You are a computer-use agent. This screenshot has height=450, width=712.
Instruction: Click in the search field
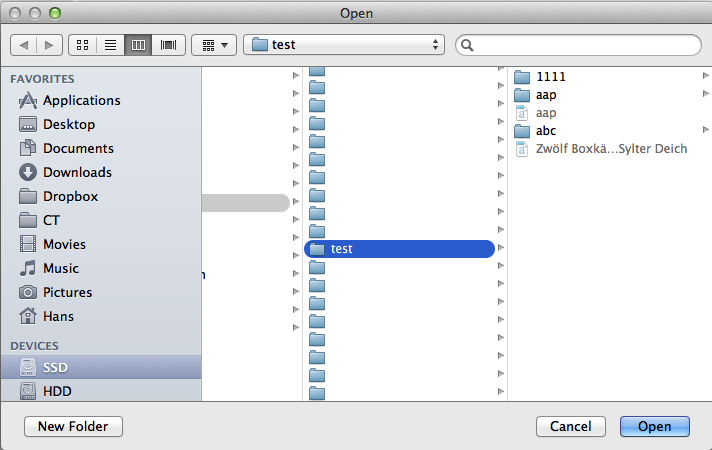click(x=580, y=45)
